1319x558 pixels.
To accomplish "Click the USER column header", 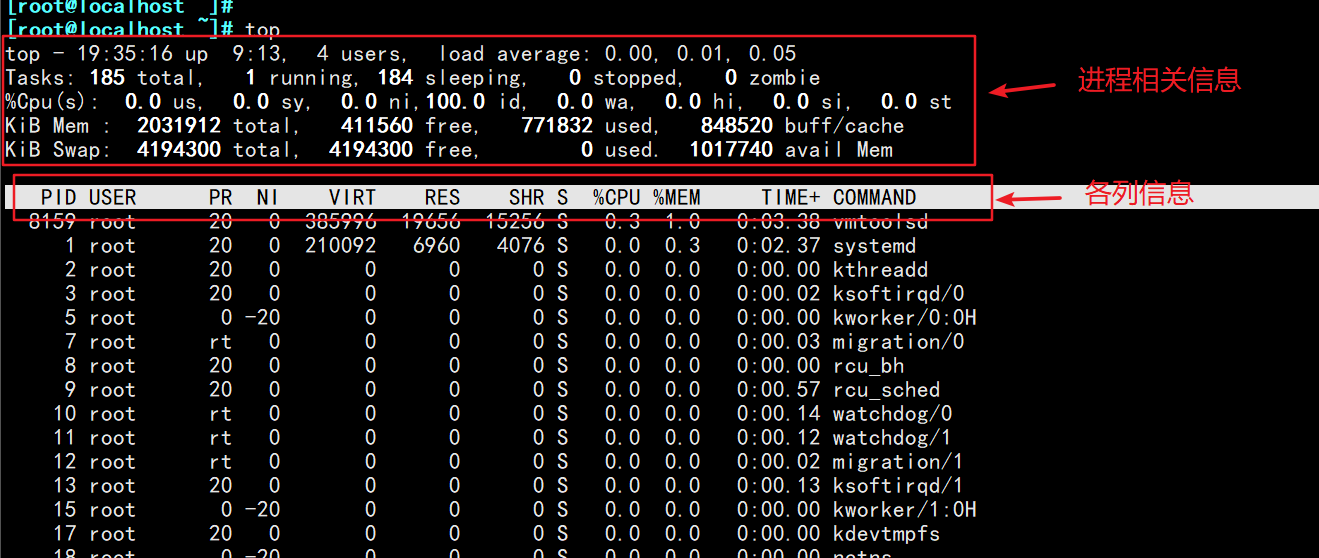I will point(112,197).
